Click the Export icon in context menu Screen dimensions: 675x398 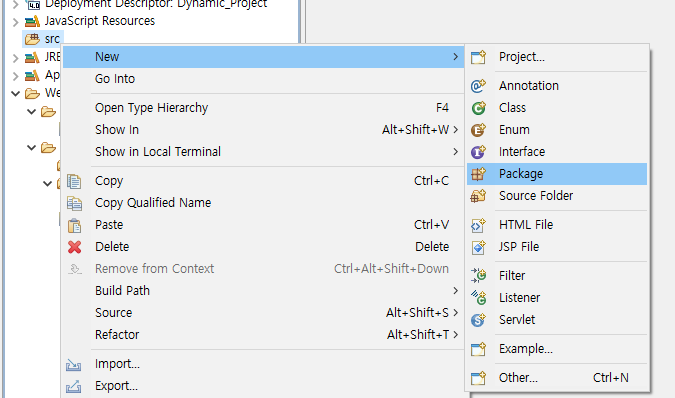74,386
